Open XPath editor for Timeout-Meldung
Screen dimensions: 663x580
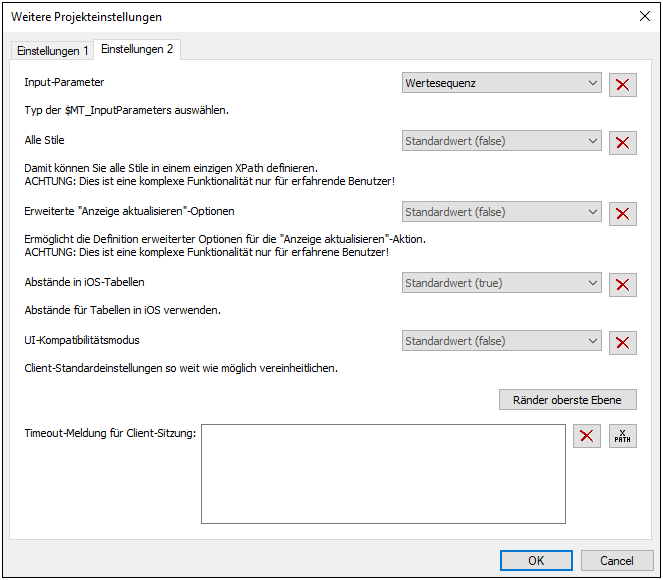point(623,436)
